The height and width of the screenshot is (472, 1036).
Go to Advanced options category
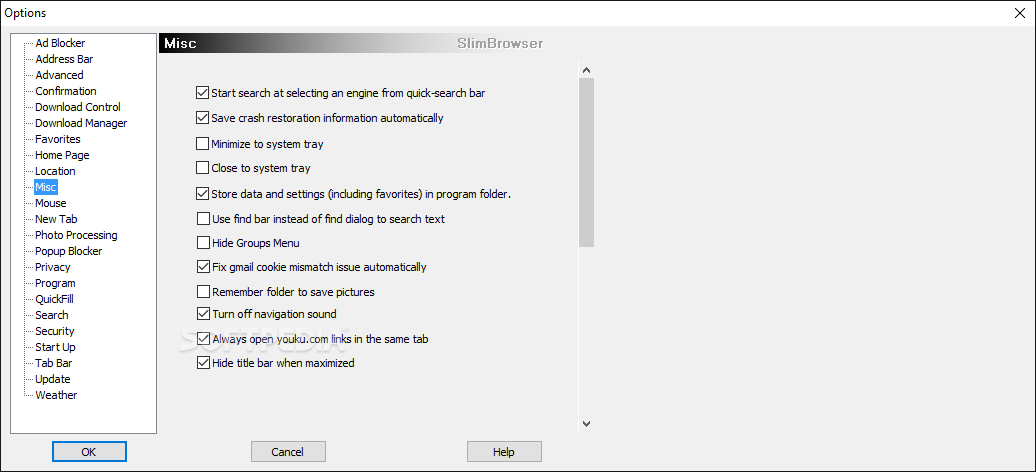click(59, 75)
